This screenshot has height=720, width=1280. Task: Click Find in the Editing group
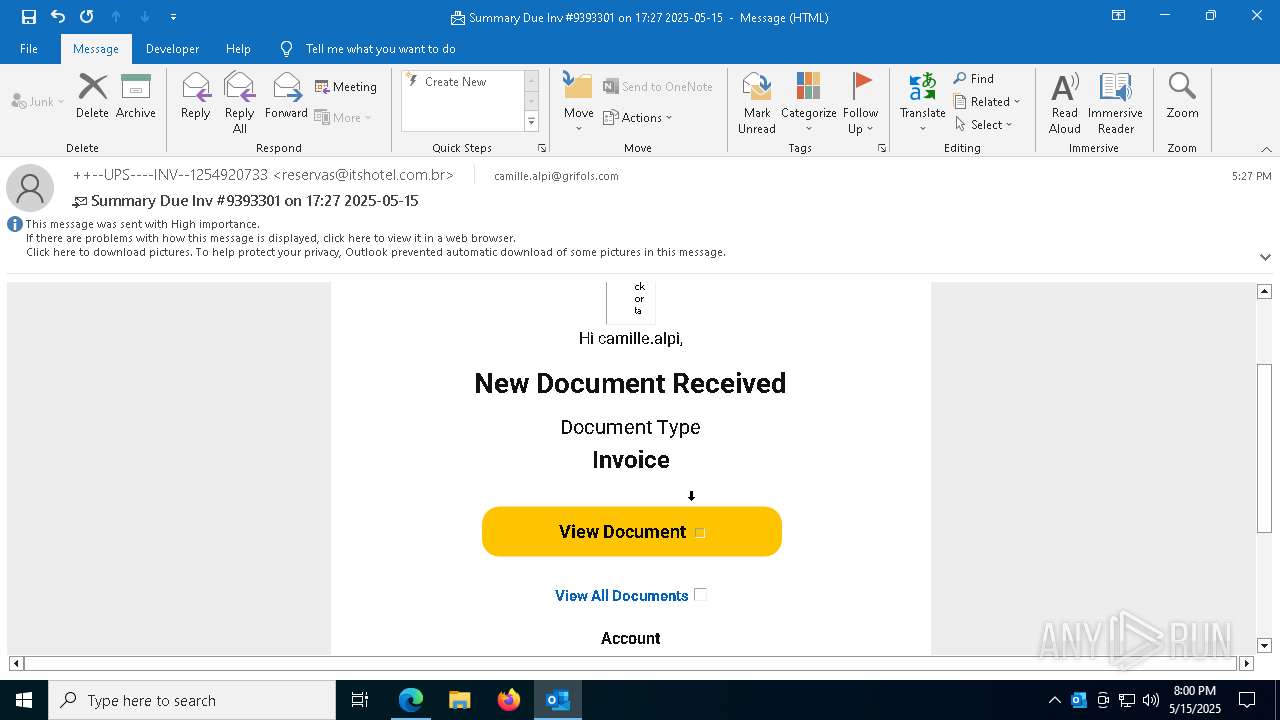(x=974, y=78)
